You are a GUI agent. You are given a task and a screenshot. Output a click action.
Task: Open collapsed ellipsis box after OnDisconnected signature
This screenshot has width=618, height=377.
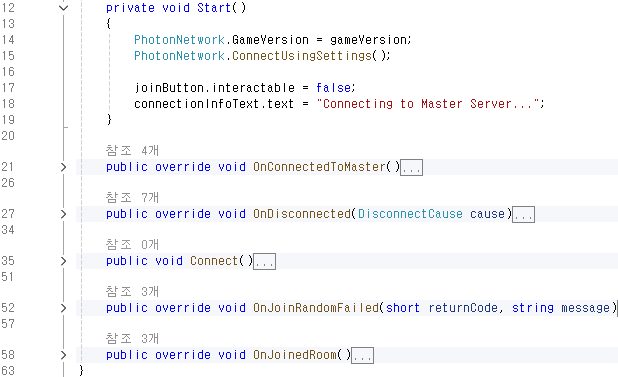[523, 214]
